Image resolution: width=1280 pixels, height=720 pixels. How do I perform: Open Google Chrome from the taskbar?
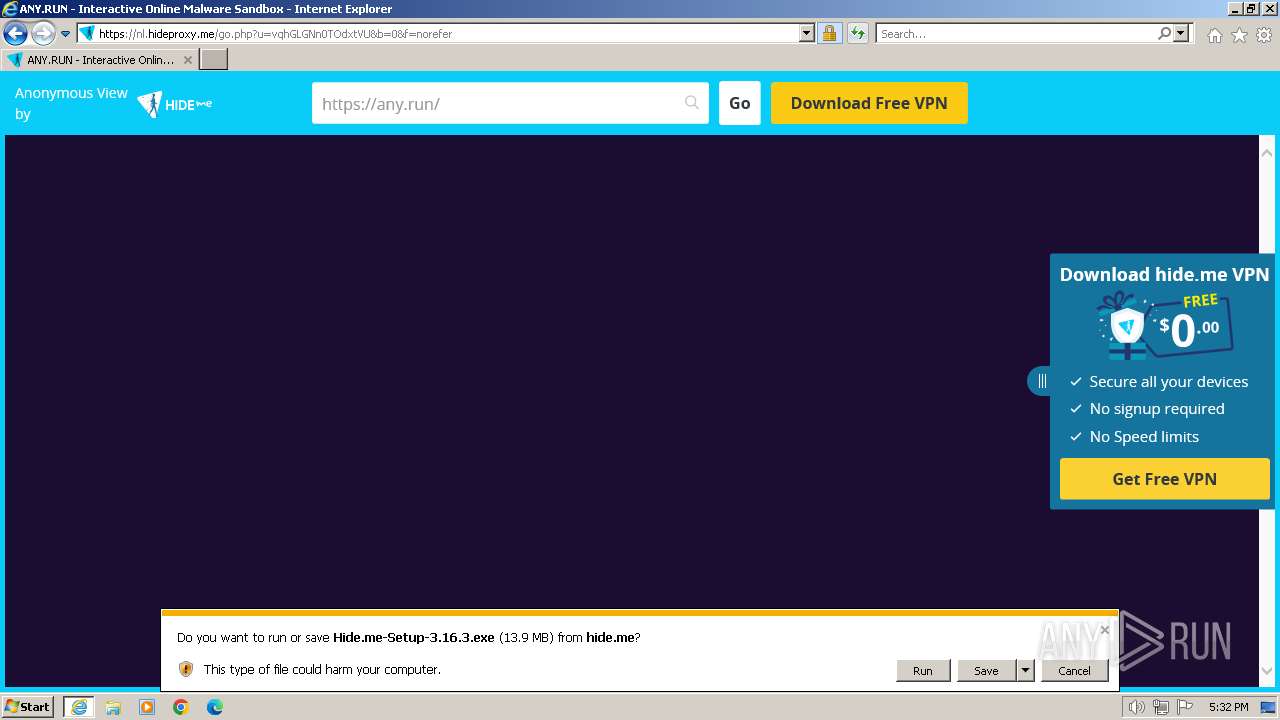[181, 707]
